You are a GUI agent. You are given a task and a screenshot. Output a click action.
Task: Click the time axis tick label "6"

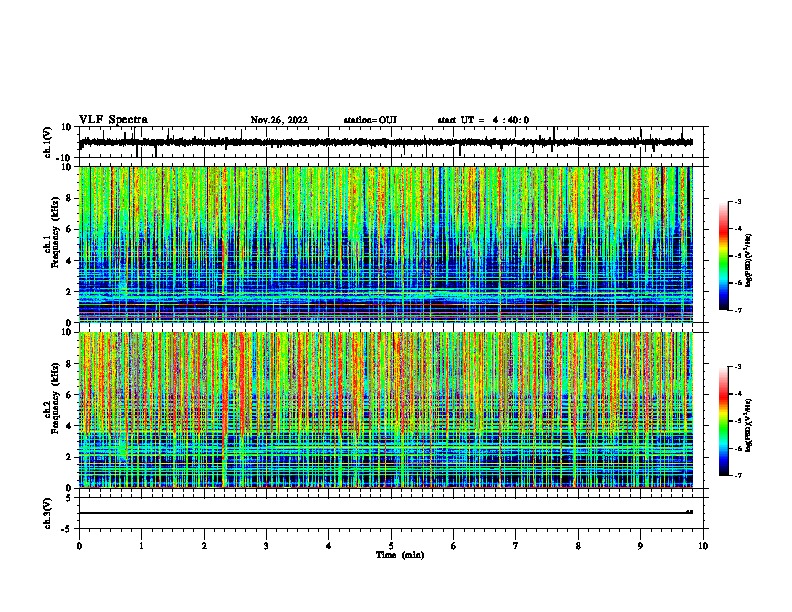point(453,546)
